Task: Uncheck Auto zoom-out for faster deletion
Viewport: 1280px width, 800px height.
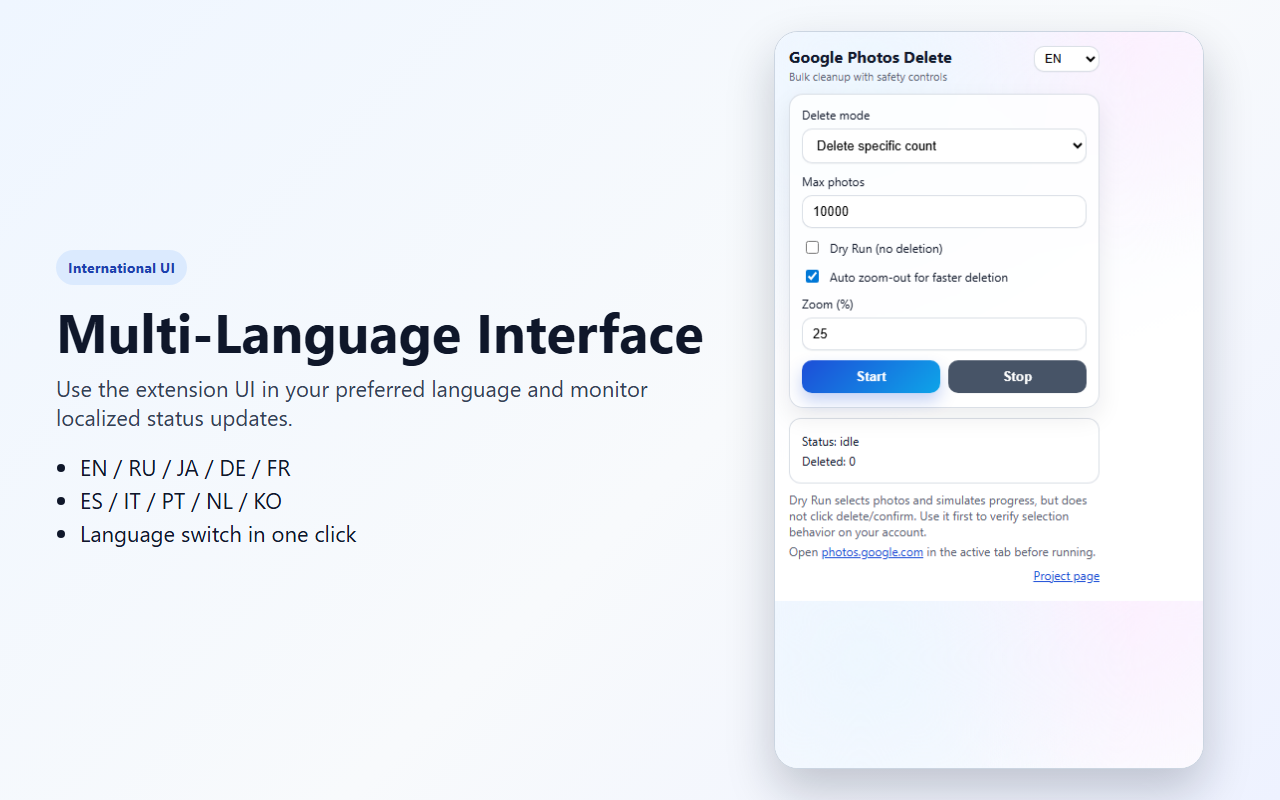Action: (813, 277)
